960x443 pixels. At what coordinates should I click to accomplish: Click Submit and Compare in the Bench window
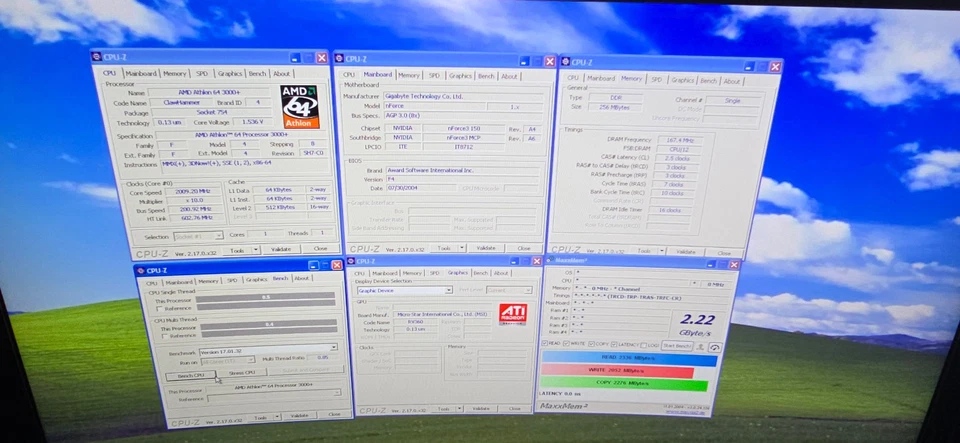305,370
